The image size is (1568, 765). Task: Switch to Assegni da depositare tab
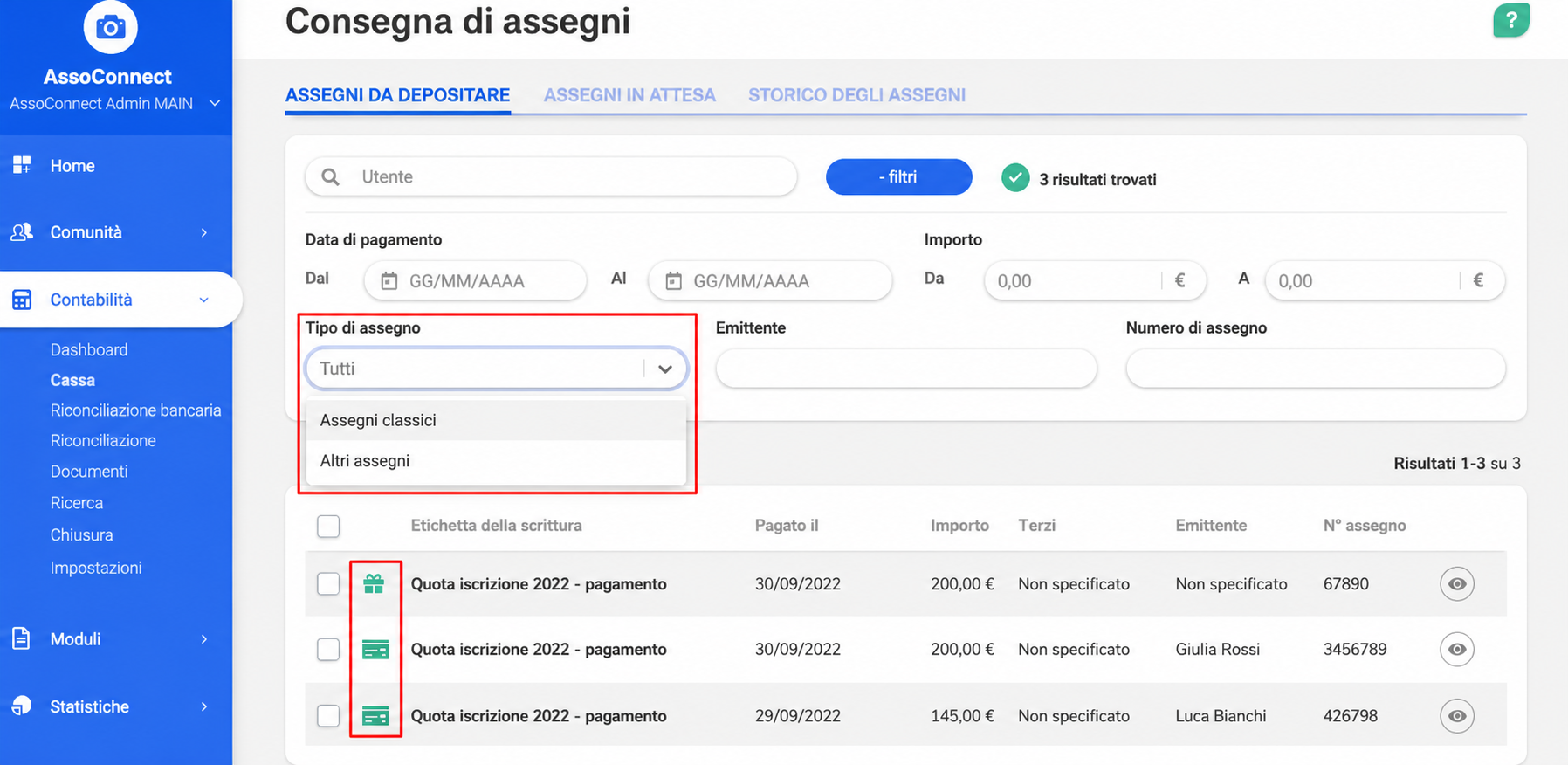[397, 94]
